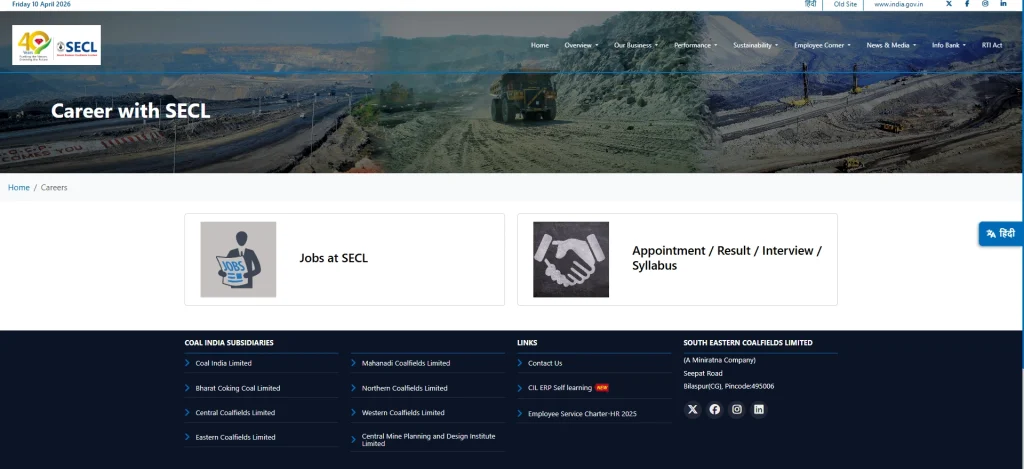This screenshot has width=1024, height=469.
Task: Expand the Employee Corner dropdown menu
Action: coord(822,45)
